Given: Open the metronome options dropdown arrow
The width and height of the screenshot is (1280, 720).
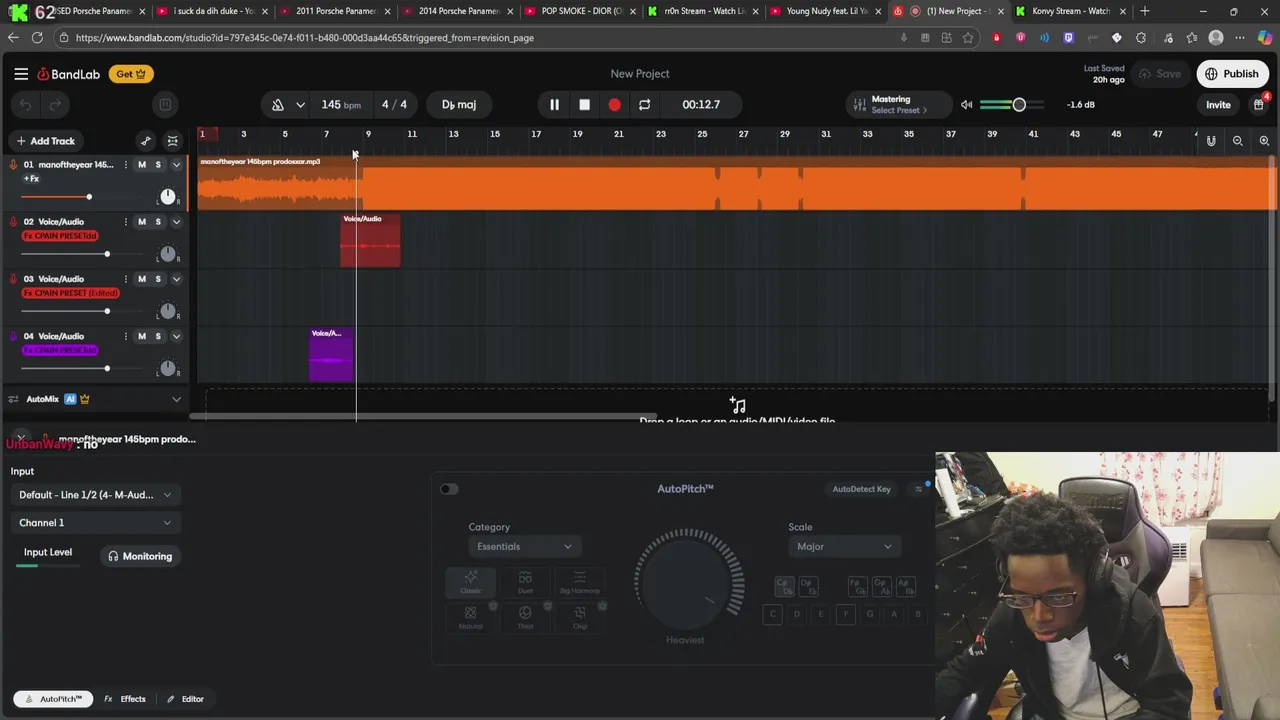Looking at the screenshot, I should (x=300, y=105).
